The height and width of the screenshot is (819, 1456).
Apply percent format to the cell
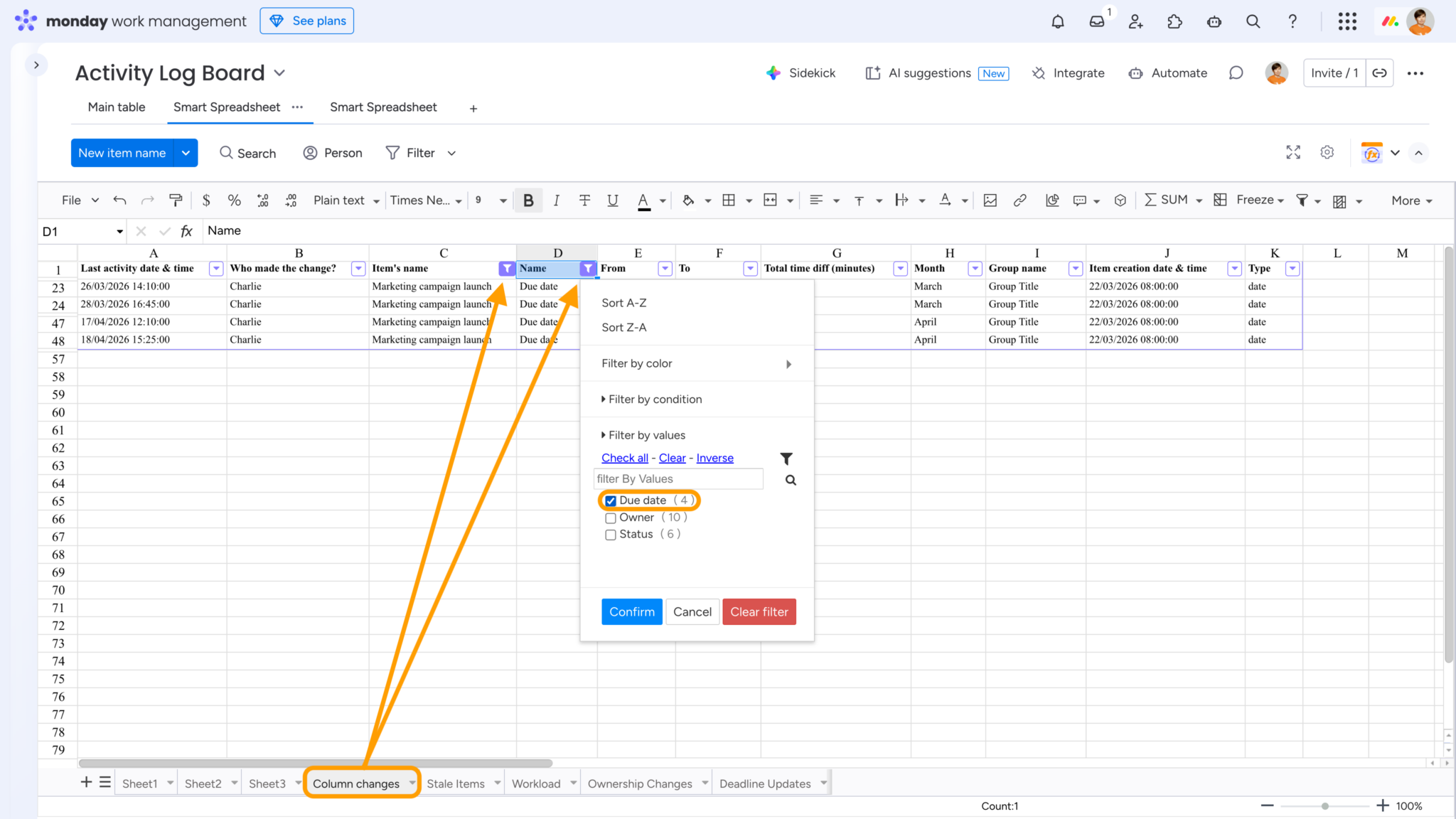(x=234, y=200)
